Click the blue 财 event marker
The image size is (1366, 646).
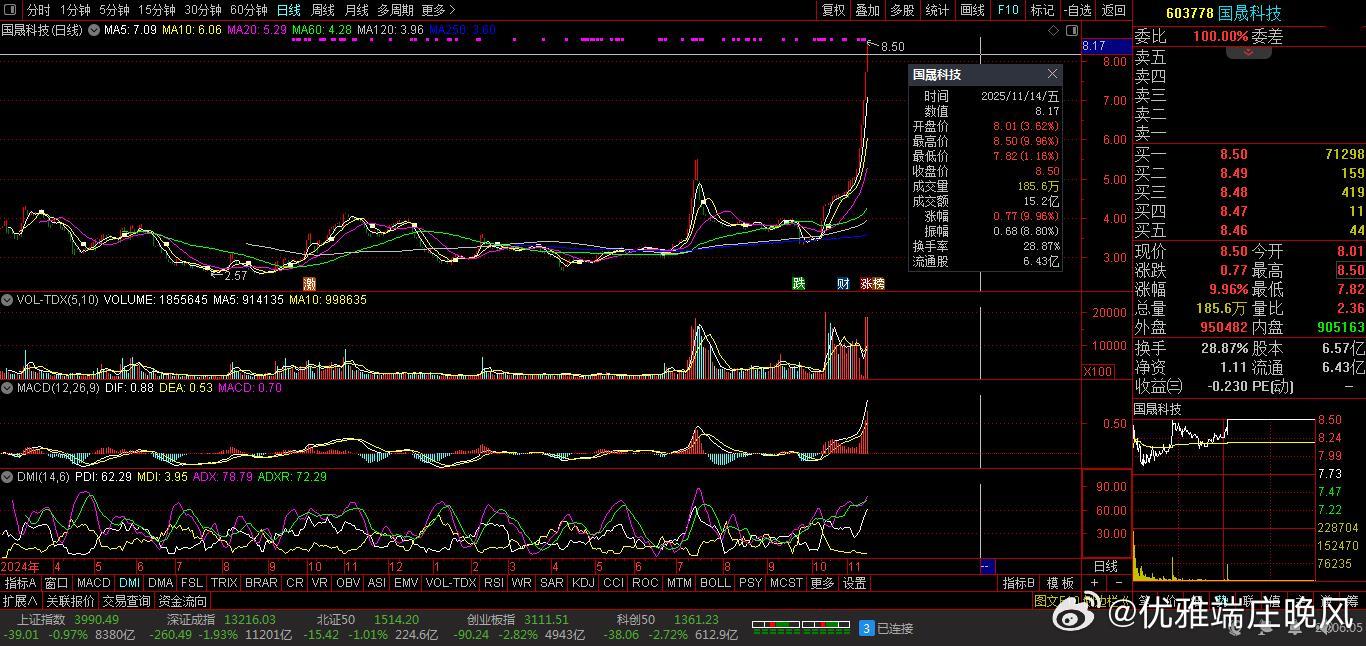point(843,284)
